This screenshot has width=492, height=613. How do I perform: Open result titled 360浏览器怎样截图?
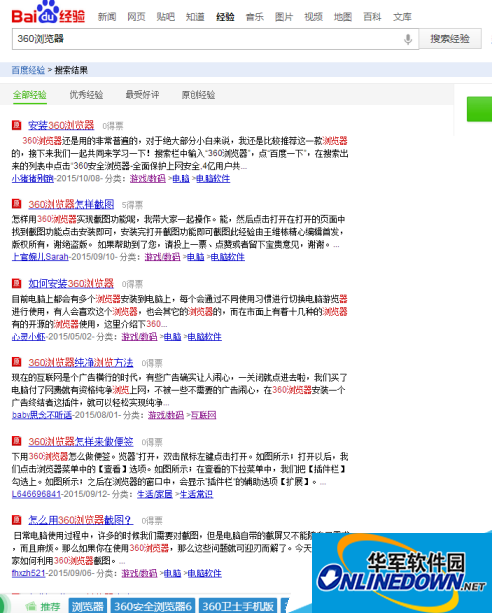point(71,204)
